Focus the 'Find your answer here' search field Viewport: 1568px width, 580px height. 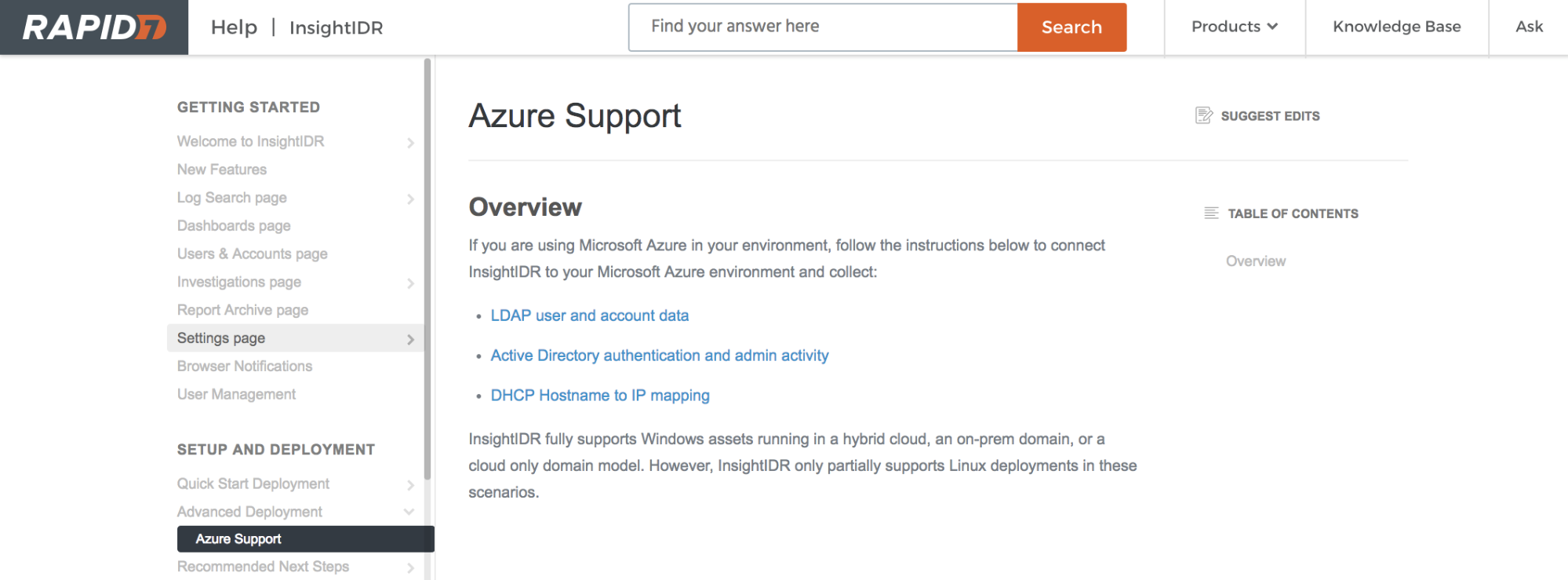point(822,27)
